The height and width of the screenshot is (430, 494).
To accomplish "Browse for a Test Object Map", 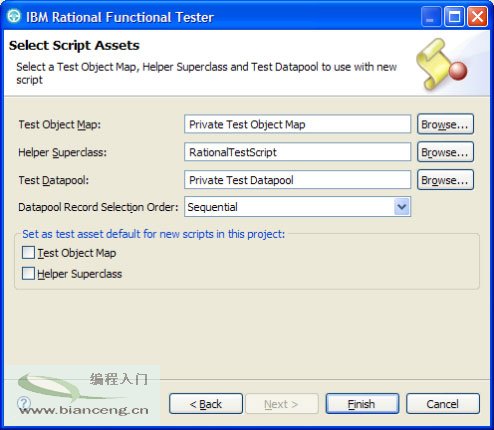I will coord(445,124).
